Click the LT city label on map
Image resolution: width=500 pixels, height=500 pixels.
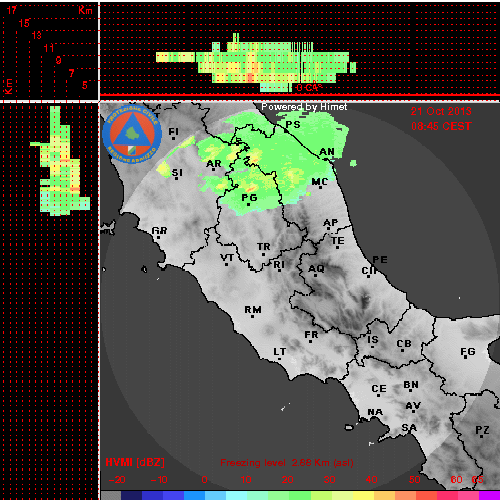click(280, 352)
